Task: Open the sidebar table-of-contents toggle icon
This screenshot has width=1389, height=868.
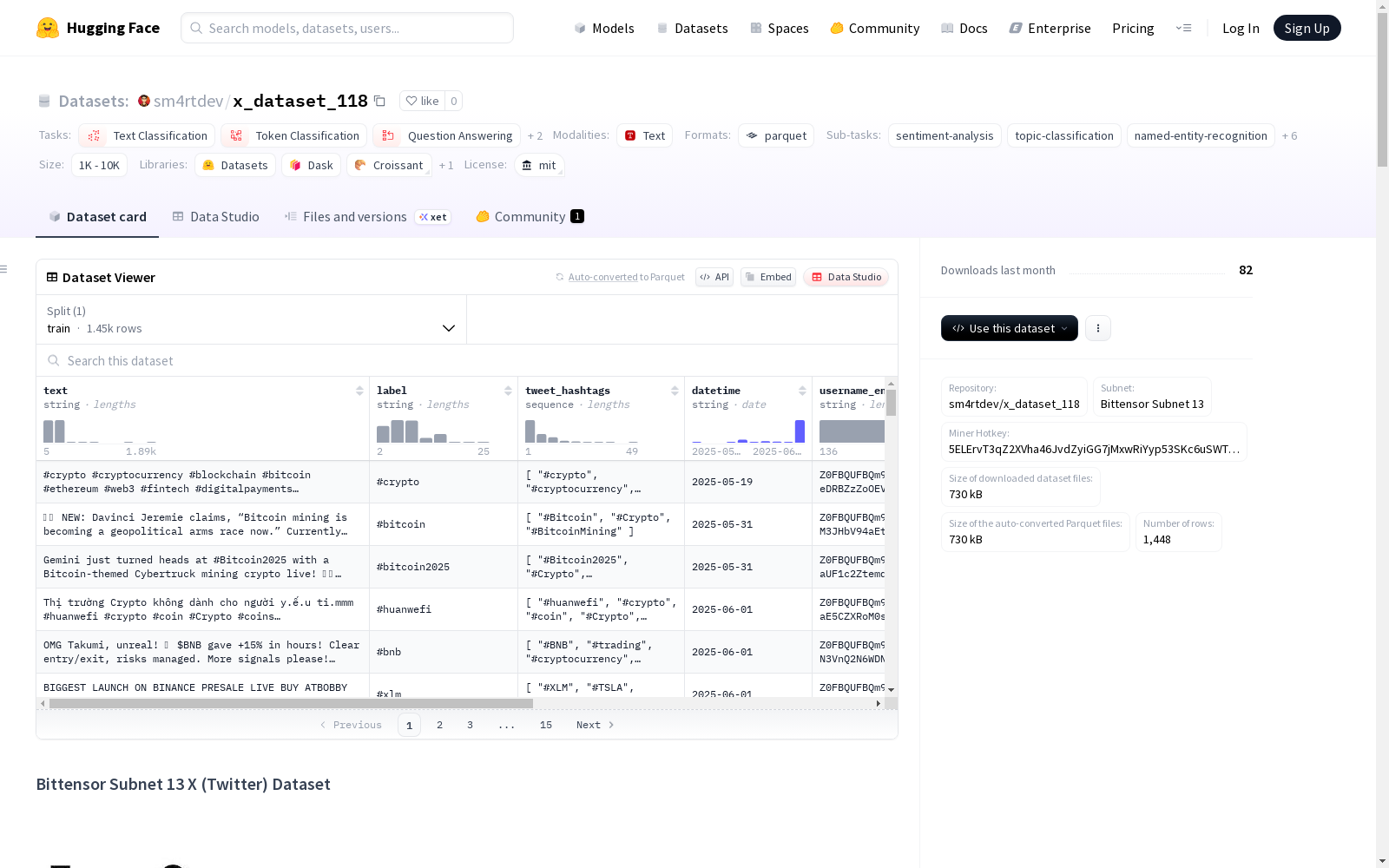Action: tap(3, 269)
